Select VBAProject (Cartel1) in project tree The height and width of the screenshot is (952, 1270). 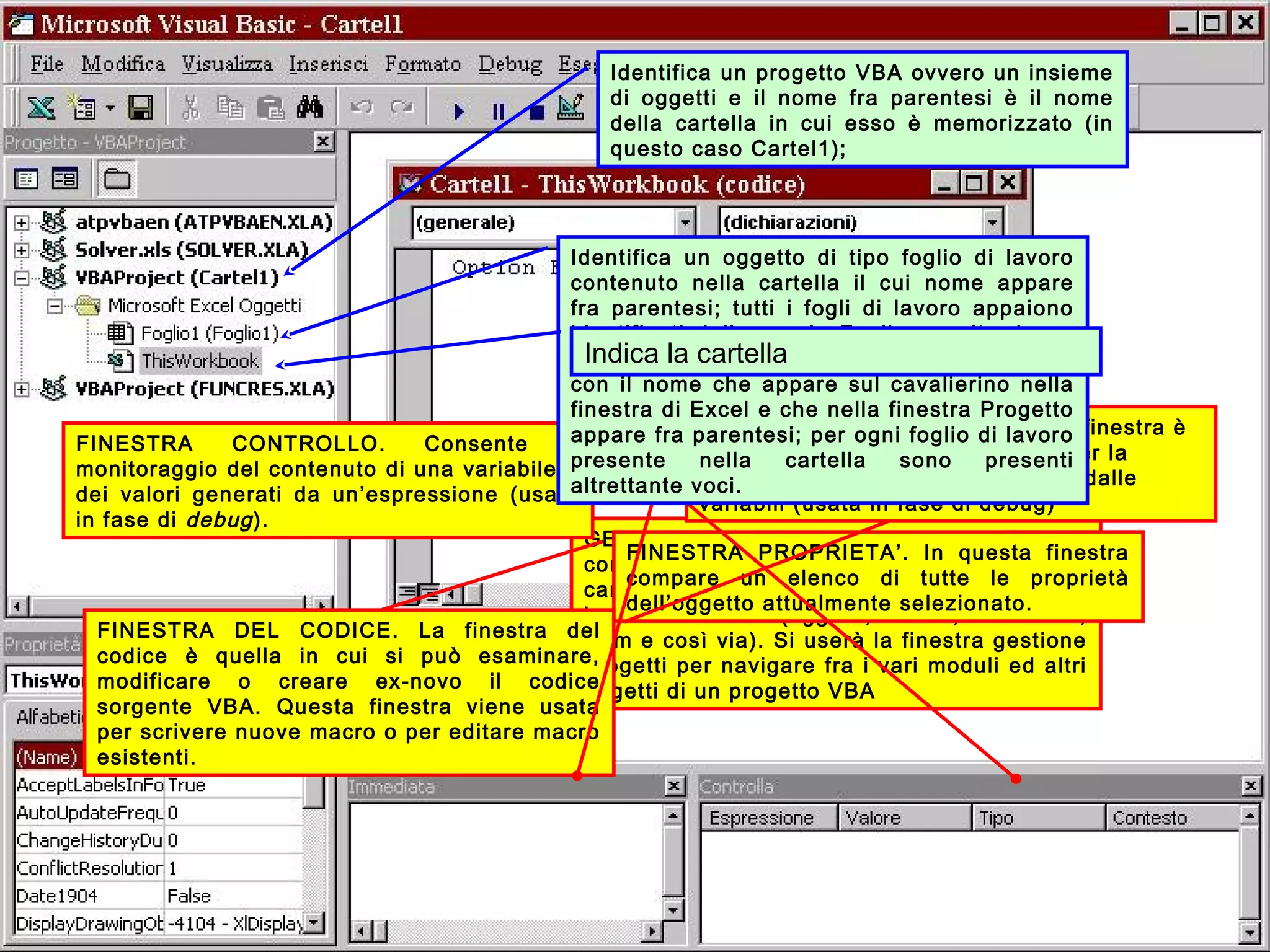[177, 278]
